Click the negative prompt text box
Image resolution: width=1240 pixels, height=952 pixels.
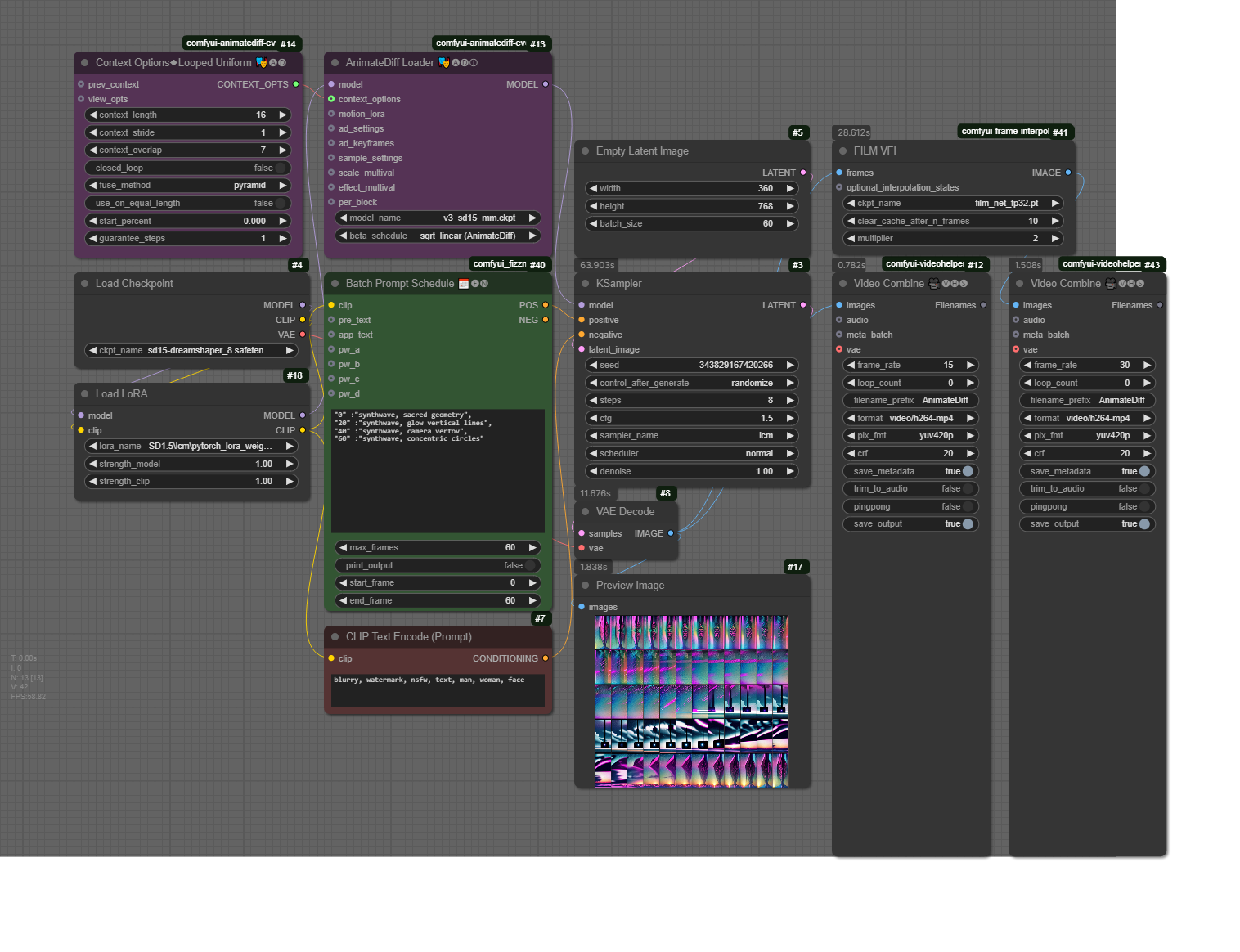tap(438, 689)
